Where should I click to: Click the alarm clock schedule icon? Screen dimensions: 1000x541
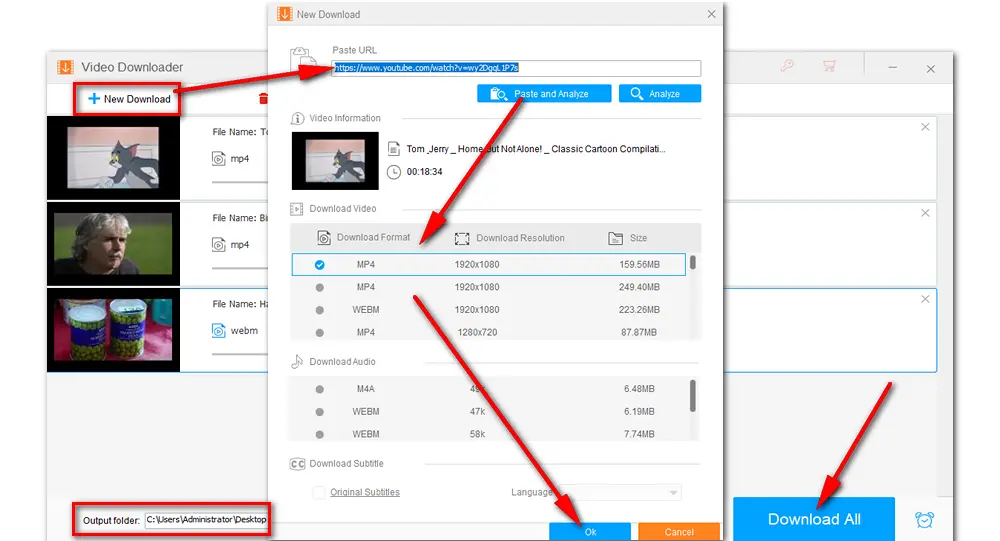pos(925,520)
